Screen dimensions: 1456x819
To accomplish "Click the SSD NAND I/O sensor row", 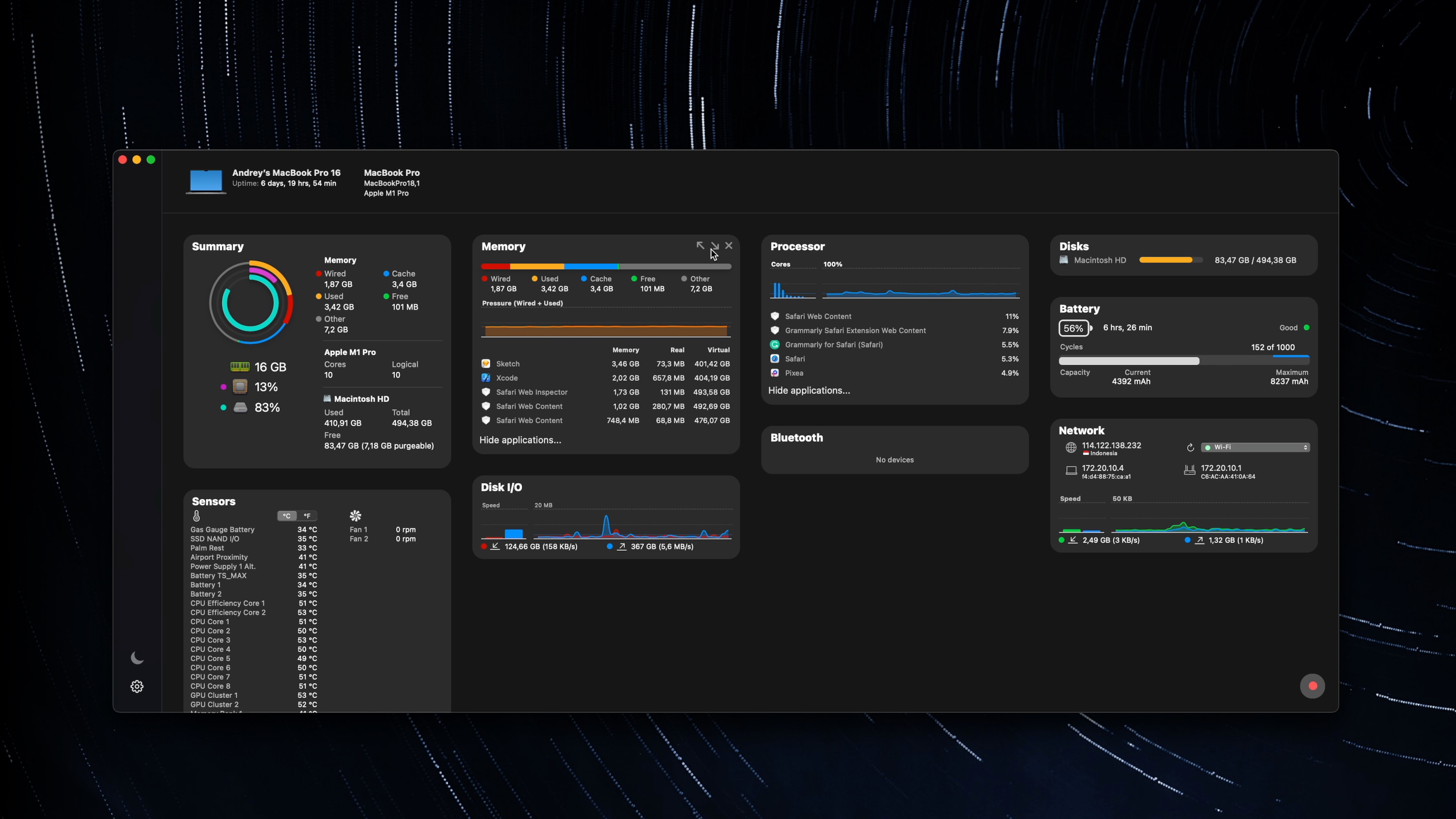I will tap(254, 539).
